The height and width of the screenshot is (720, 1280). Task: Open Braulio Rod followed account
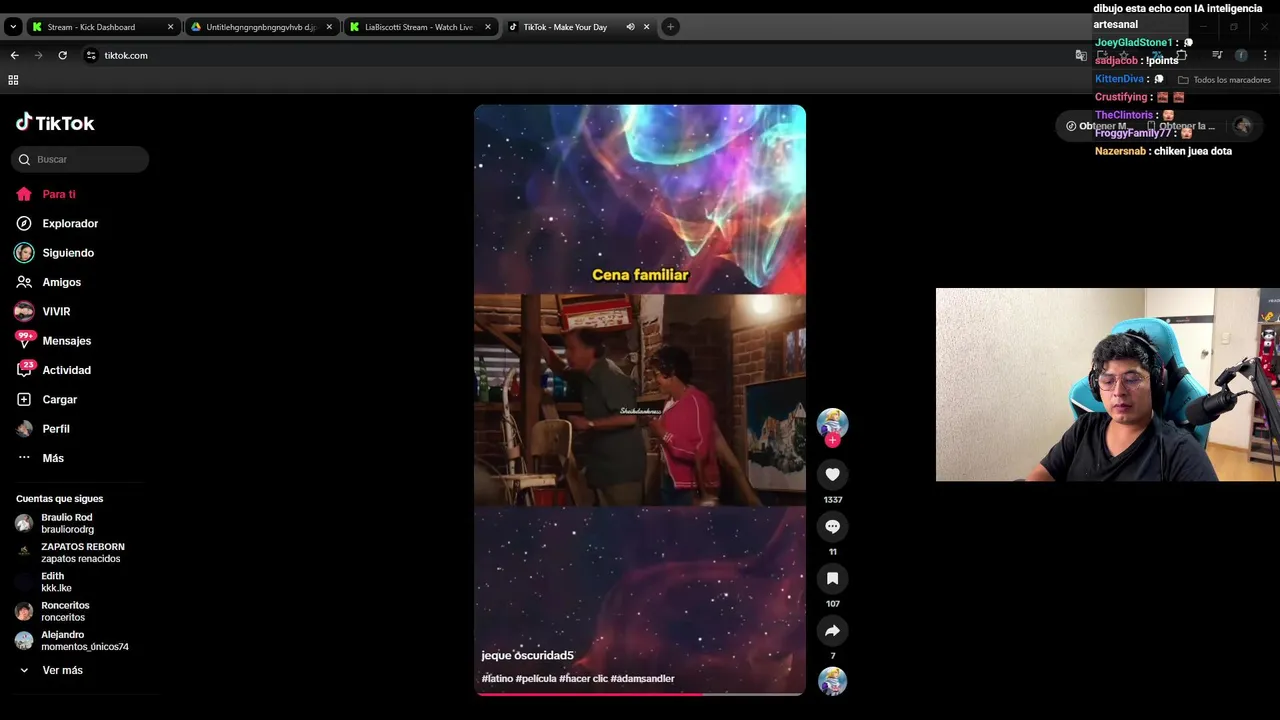[x=70, y=523]
